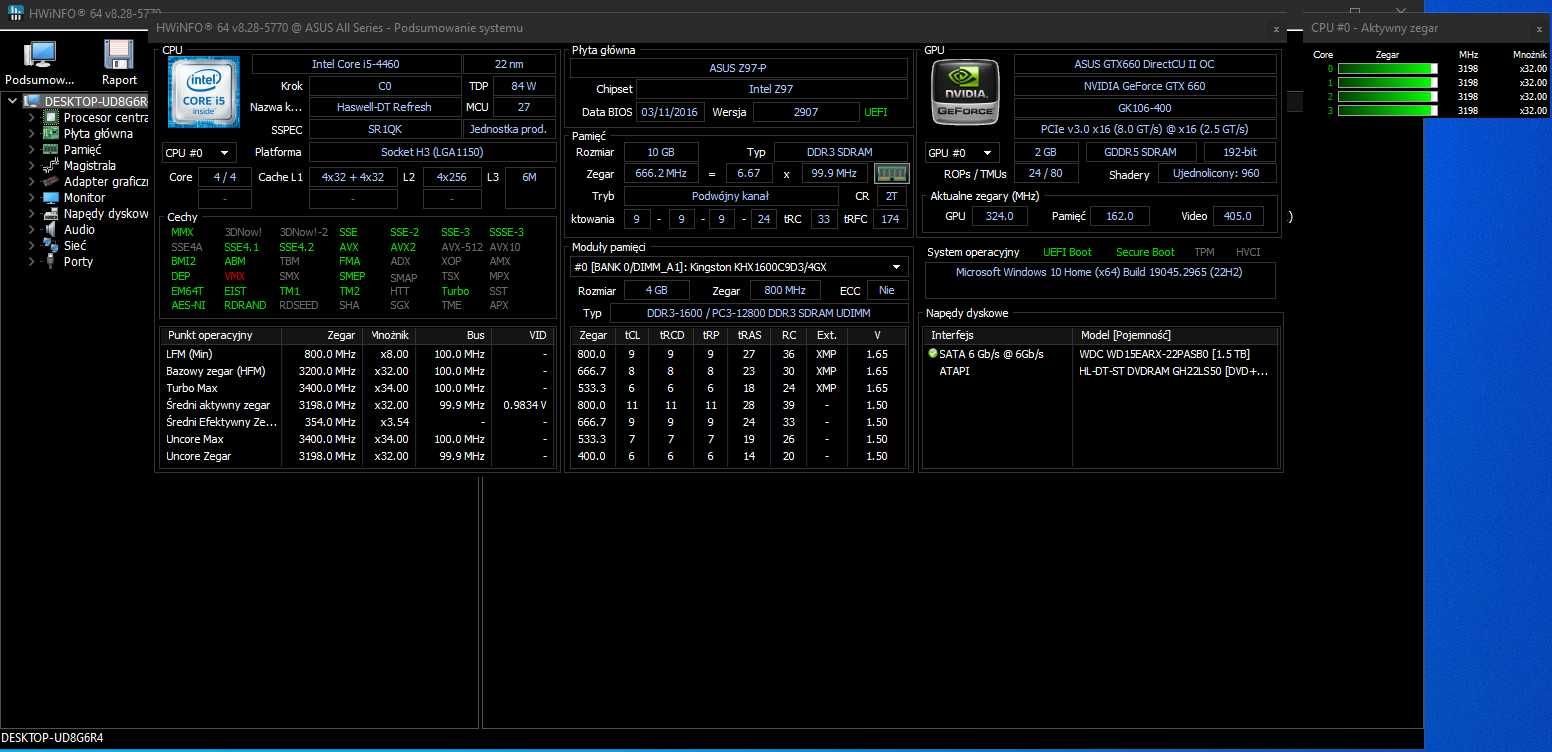Click the red VMX feature flag
This screenshot has width=1552, height=752.
point(235,276)
